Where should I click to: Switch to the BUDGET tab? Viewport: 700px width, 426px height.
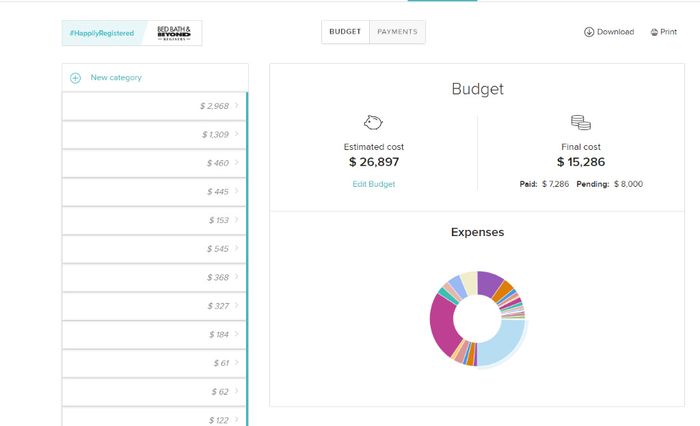click(345, 32)
